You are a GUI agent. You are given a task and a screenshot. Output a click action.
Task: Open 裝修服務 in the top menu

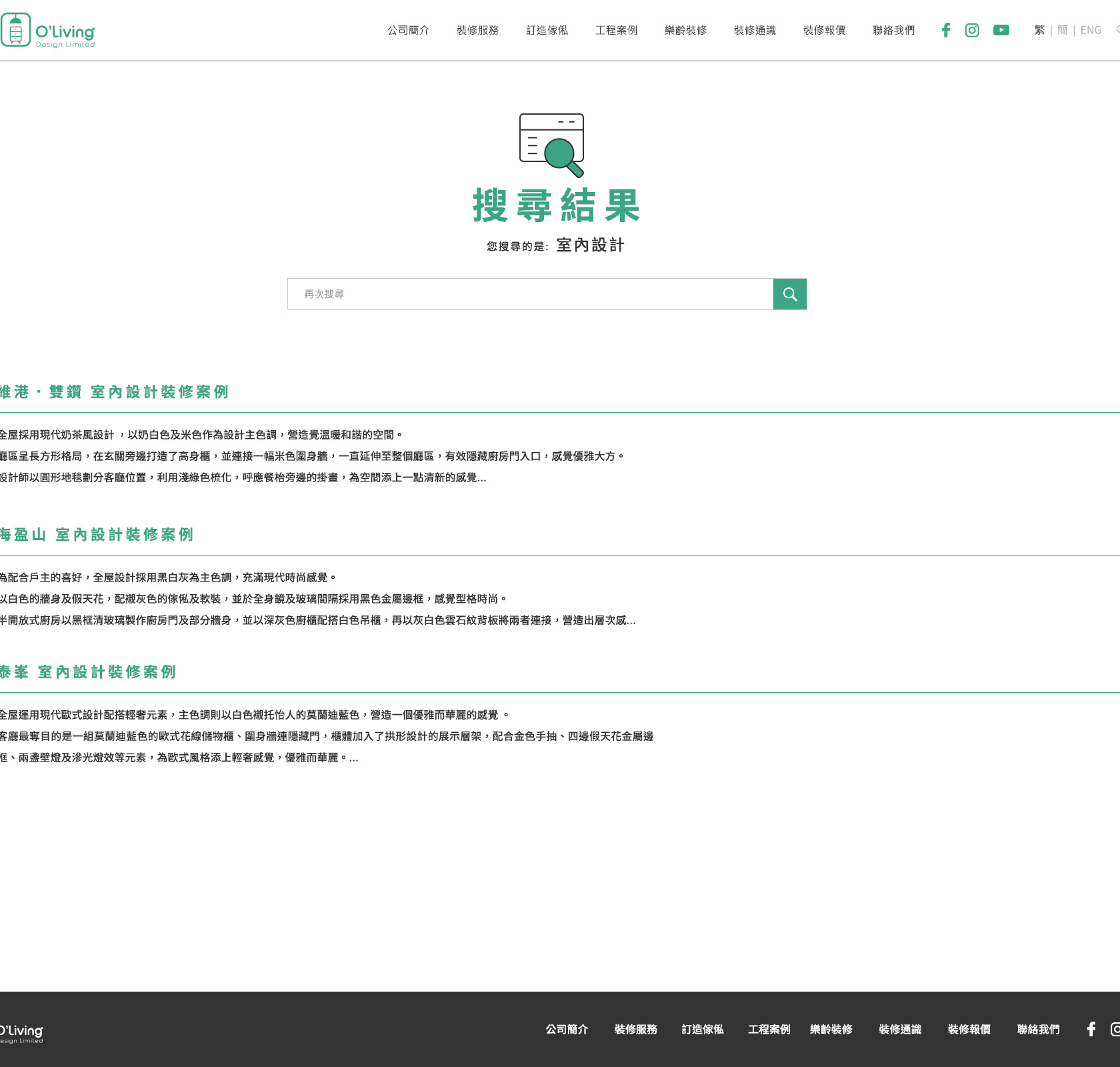[477, 30]
